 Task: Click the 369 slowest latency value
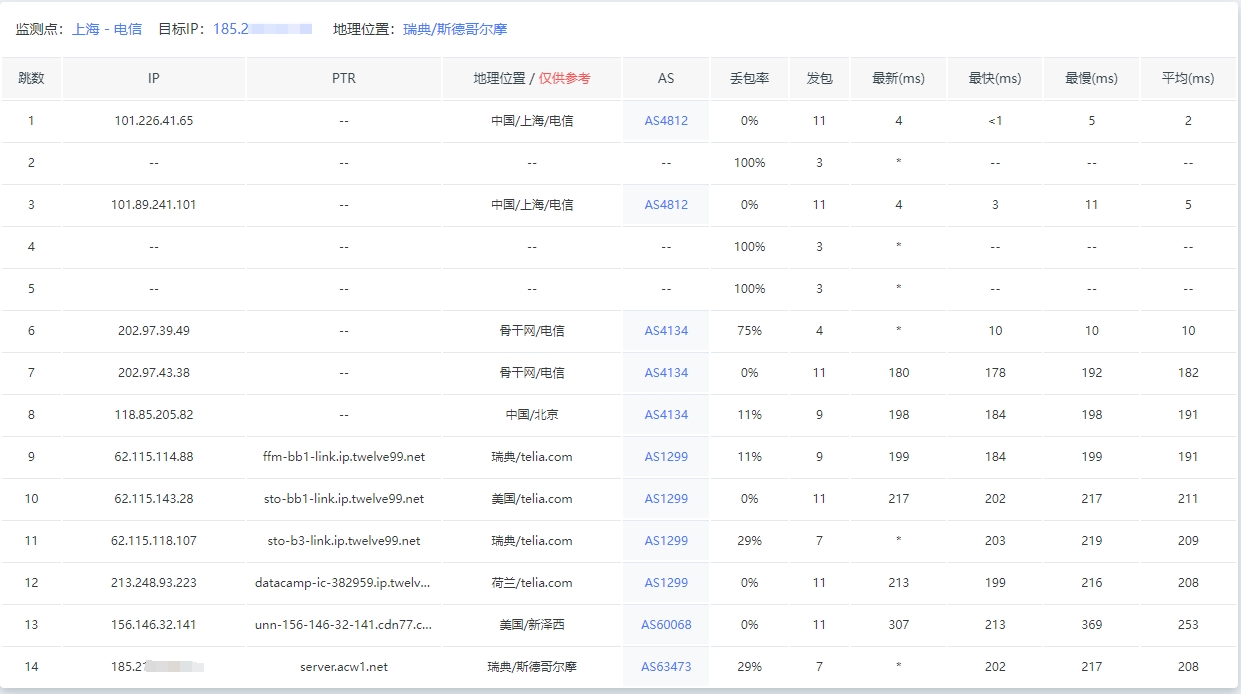pyautogui.click(x=1092, y=625)
